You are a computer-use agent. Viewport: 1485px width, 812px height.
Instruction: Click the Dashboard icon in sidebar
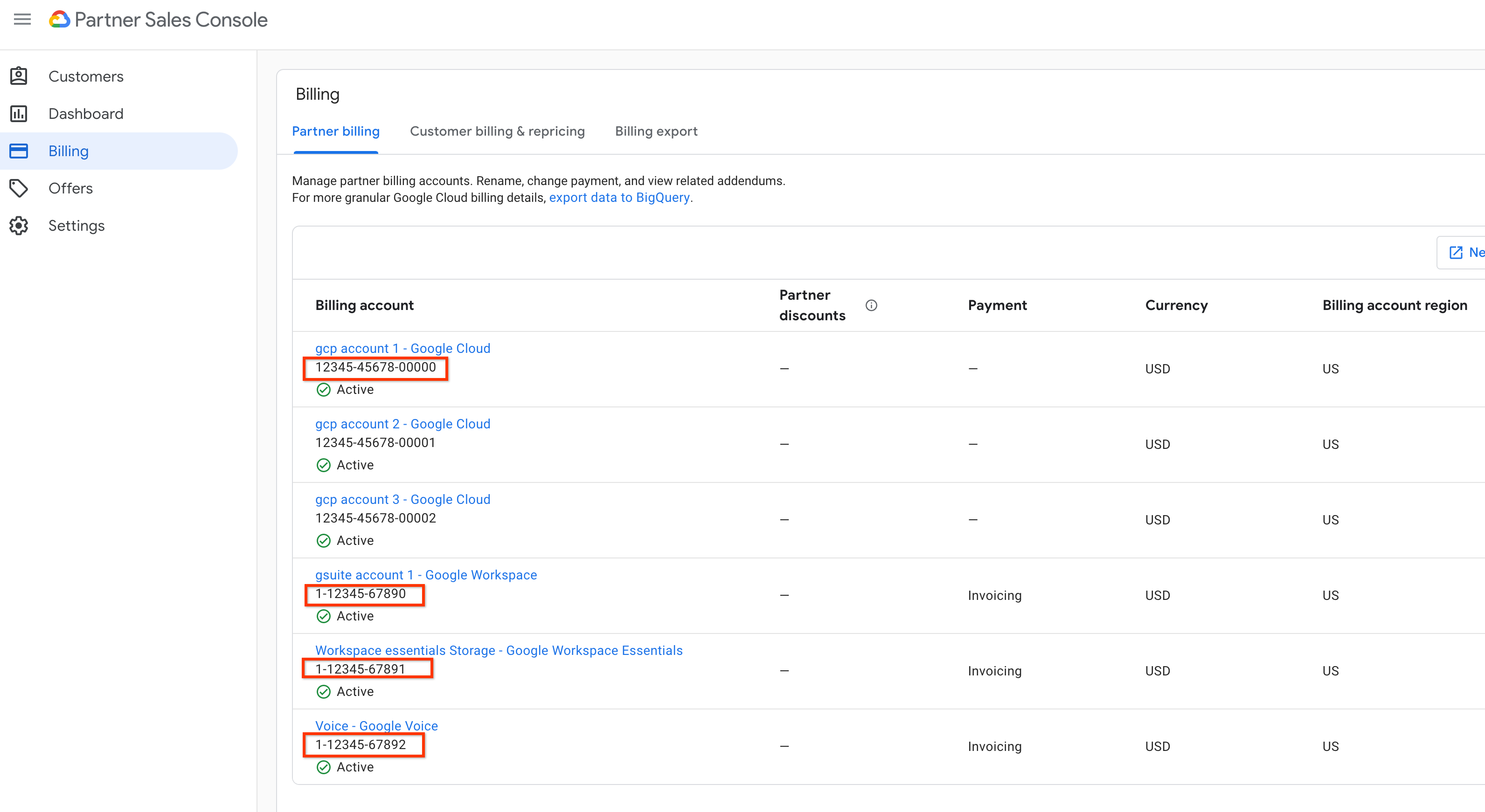click(22, 113)
